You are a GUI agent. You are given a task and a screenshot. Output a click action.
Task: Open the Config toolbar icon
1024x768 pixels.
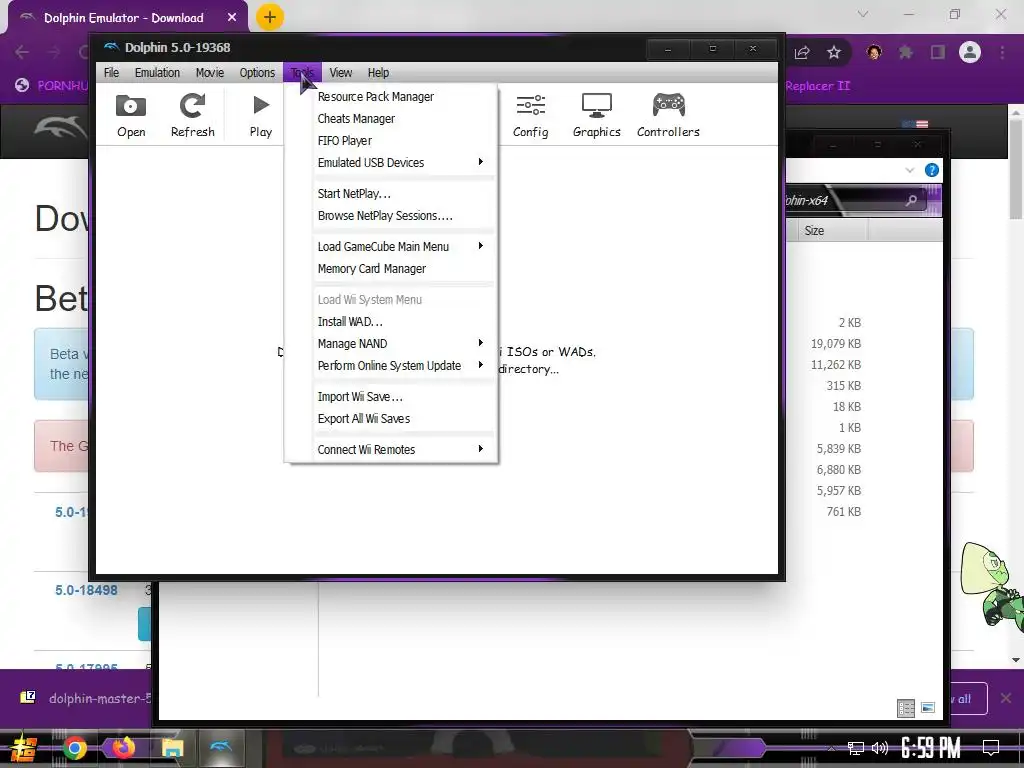pos(530,116)
